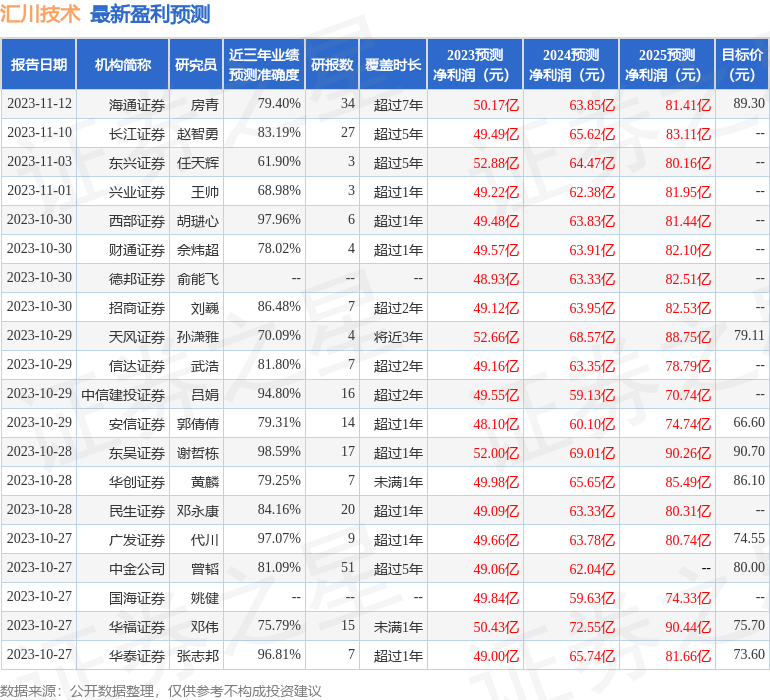
Task: Click target price 74.55
Action: (749, 538)
